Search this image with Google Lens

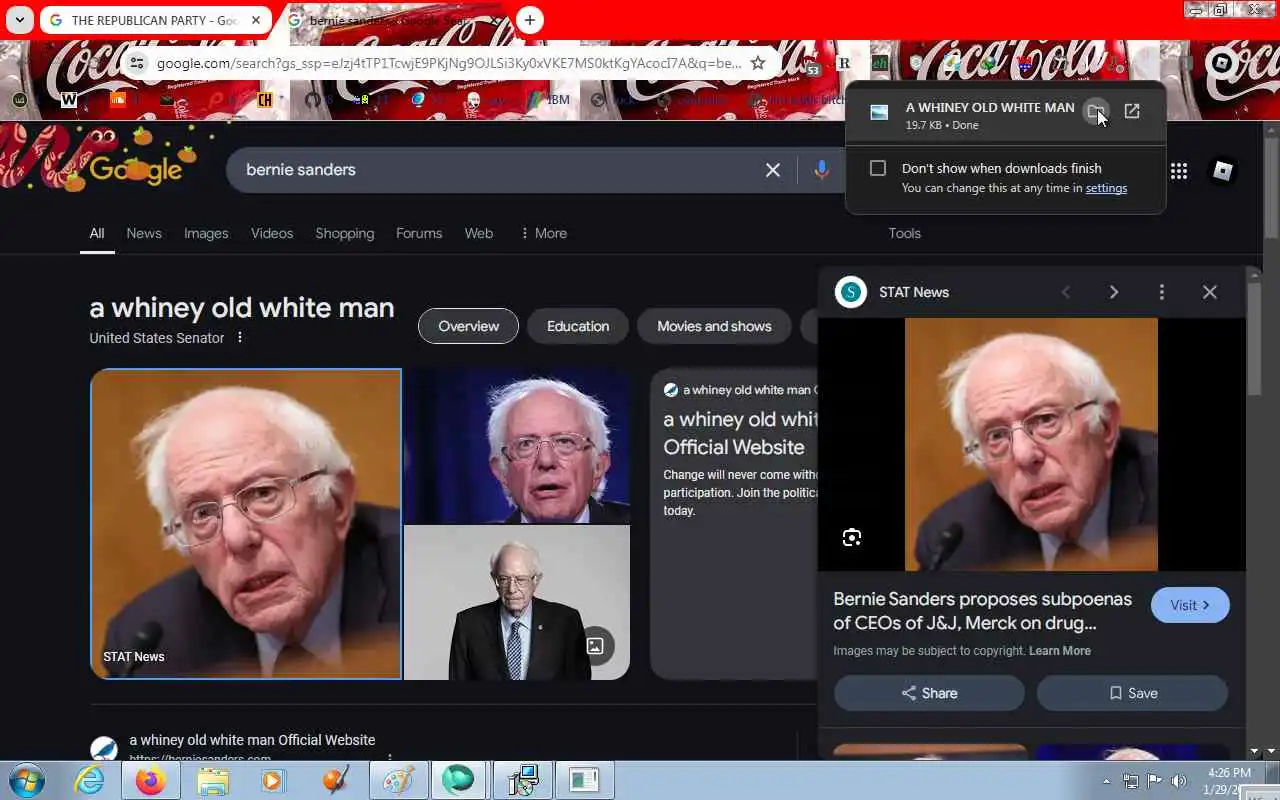coord(852,538)
